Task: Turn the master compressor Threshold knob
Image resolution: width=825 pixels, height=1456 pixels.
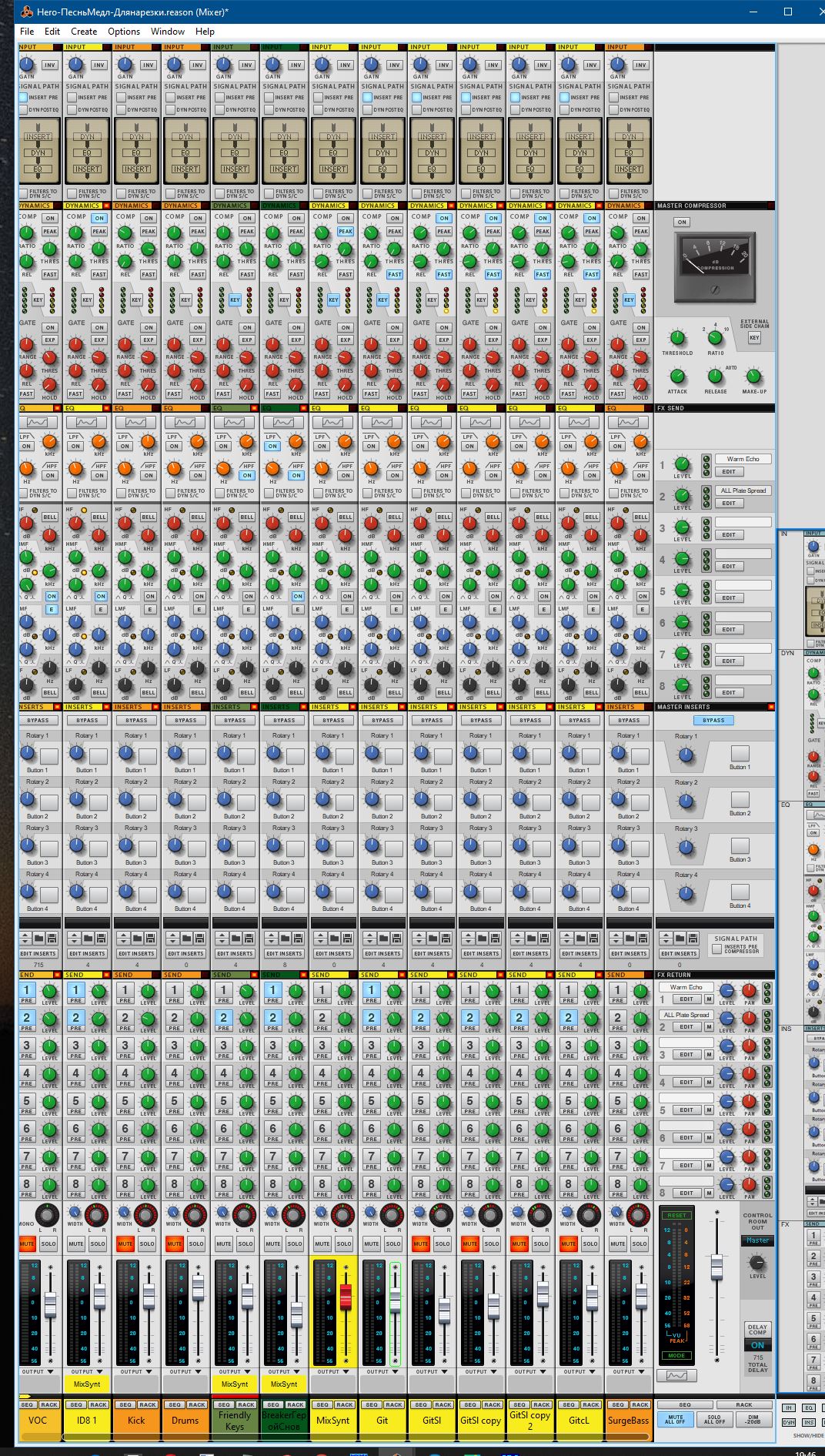Action: [x=677, y=338]
